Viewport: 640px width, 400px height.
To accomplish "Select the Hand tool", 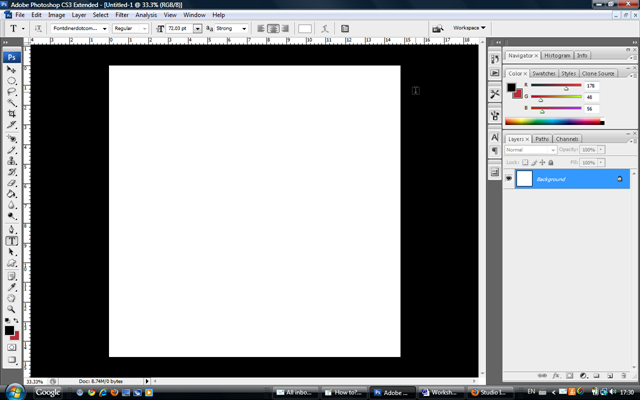I will [11, 298].
